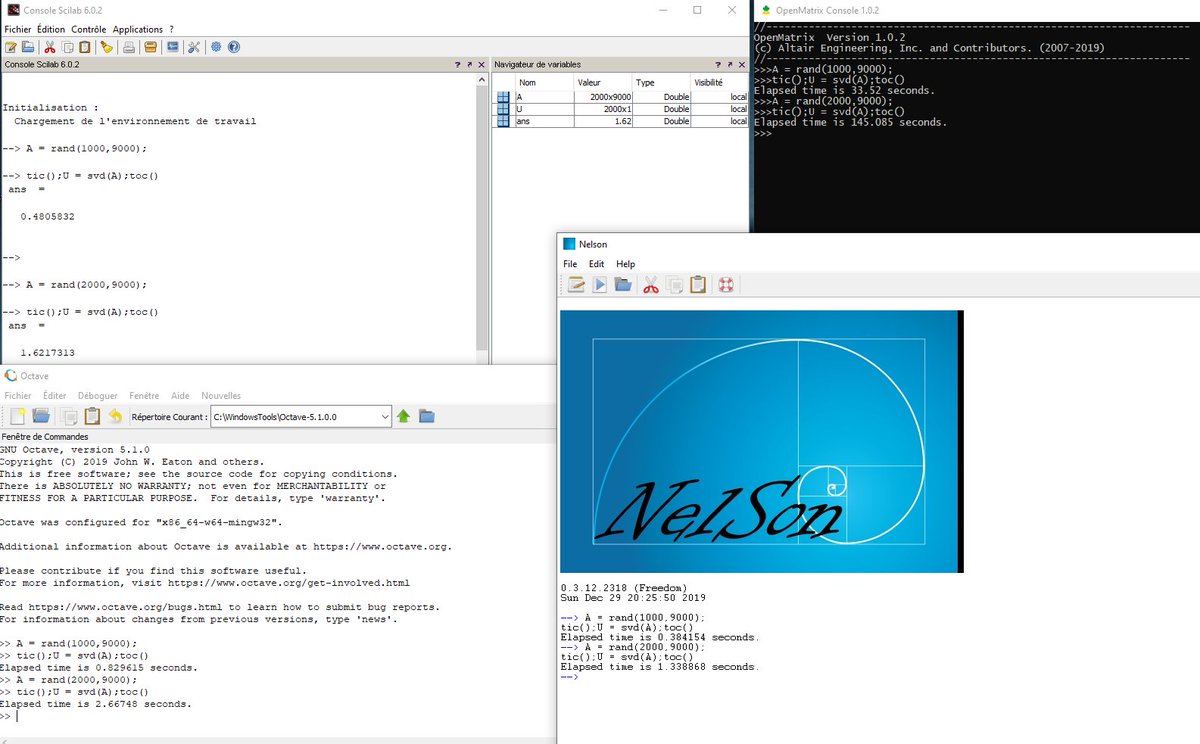Undock the Console Scilab panel arrow icon
Screen dimensions: 1200x744
[x=469, y=64]
